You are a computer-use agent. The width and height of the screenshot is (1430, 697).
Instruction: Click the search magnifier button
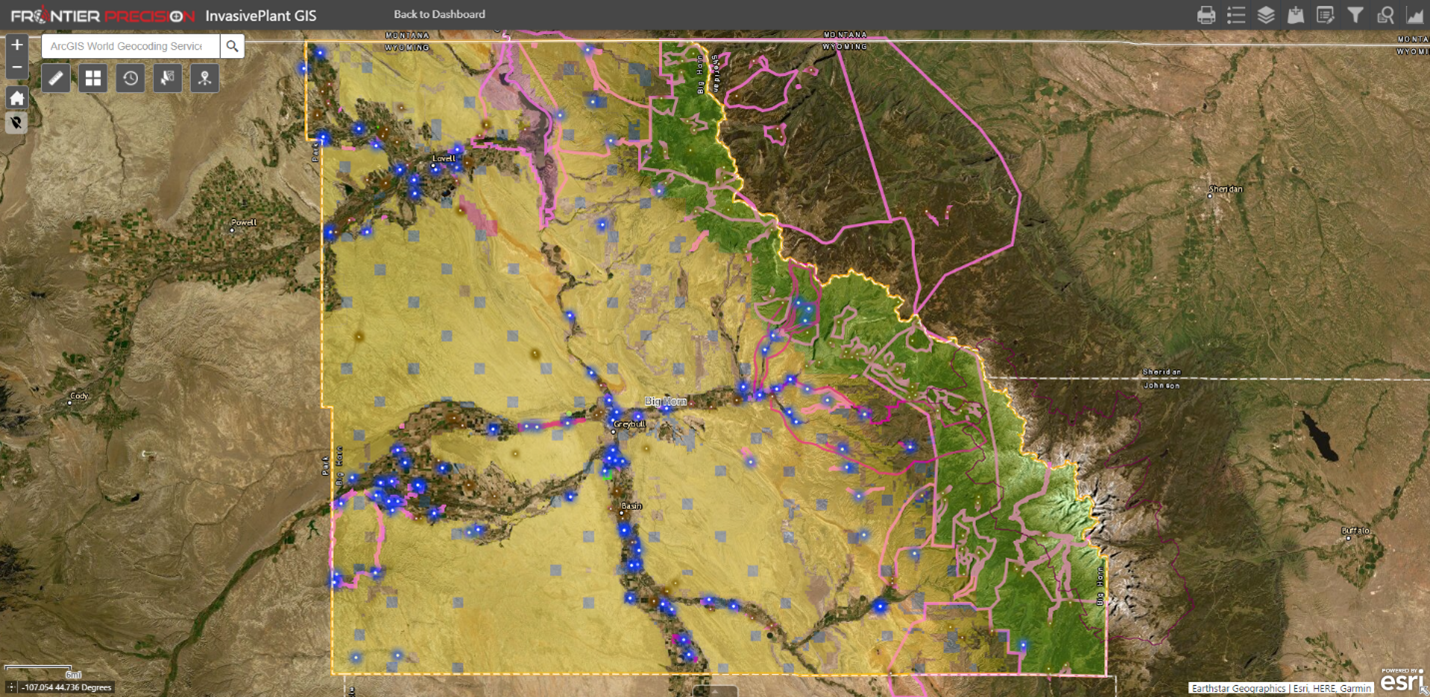click(232, 46)
